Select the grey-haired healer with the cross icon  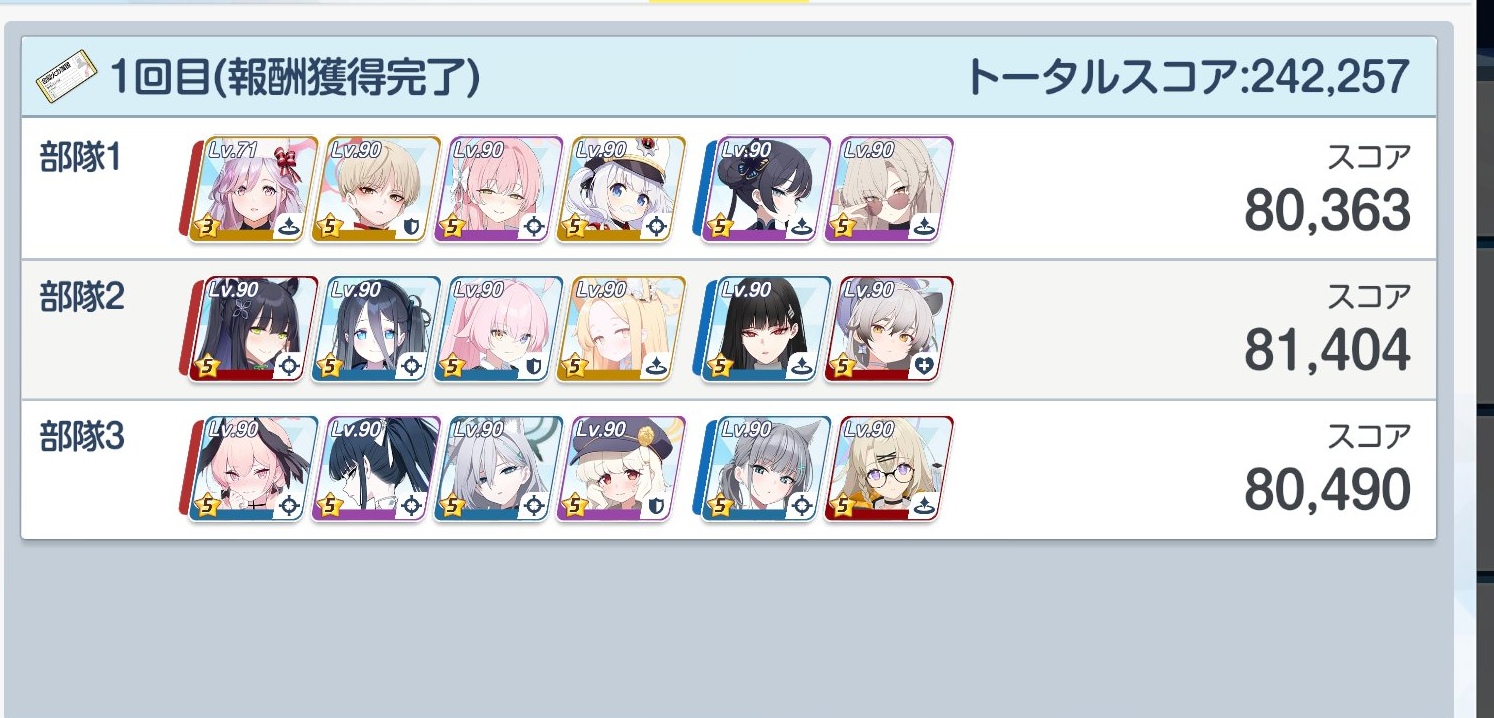pos(888,330)
